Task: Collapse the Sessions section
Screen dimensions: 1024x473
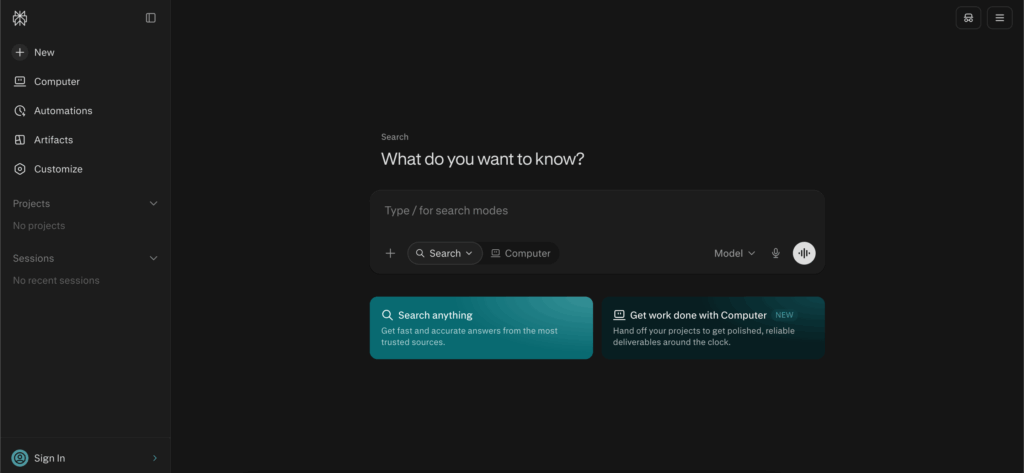Action: (153, 259)
